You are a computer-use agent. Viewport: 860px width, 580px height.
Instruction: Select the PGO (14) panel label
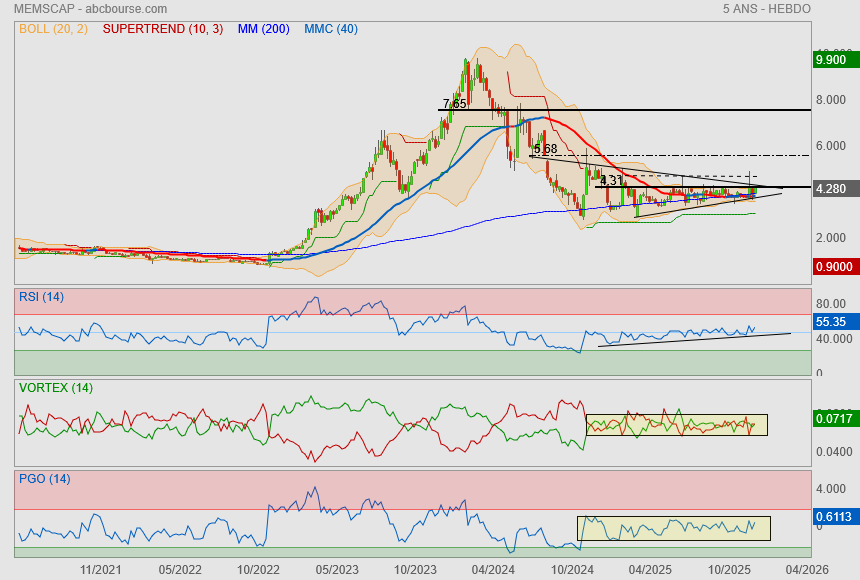[x=42, y=478]
